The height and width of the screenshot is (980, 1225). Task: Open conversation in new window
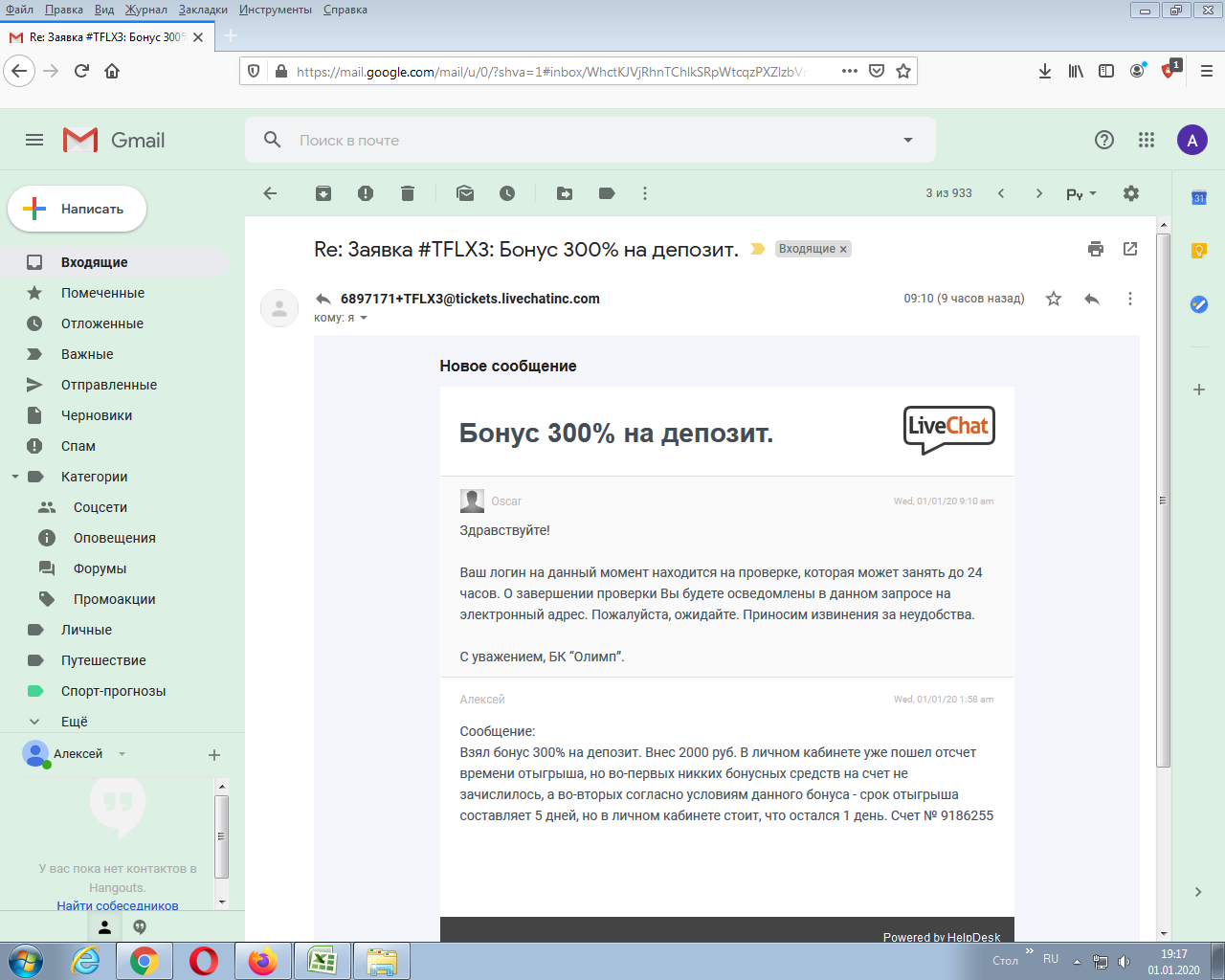click(1130, 249)
